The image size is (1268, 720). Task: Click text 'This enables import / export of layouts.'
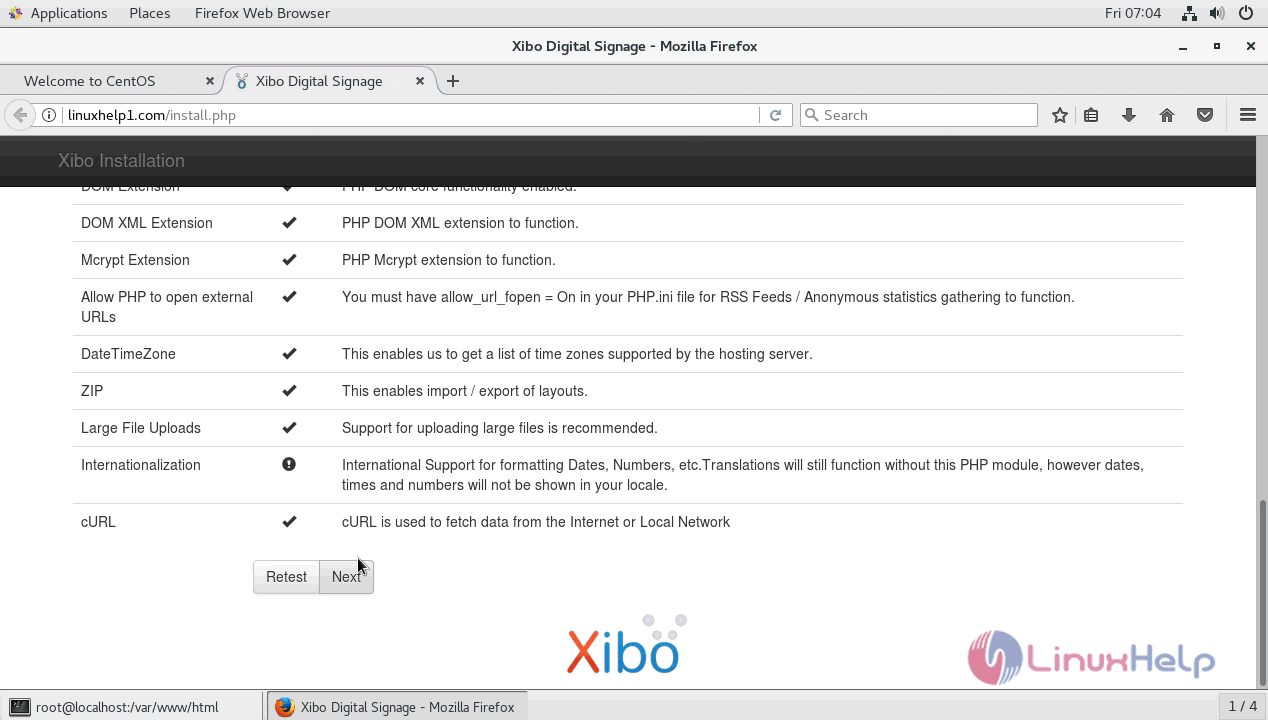465,391
